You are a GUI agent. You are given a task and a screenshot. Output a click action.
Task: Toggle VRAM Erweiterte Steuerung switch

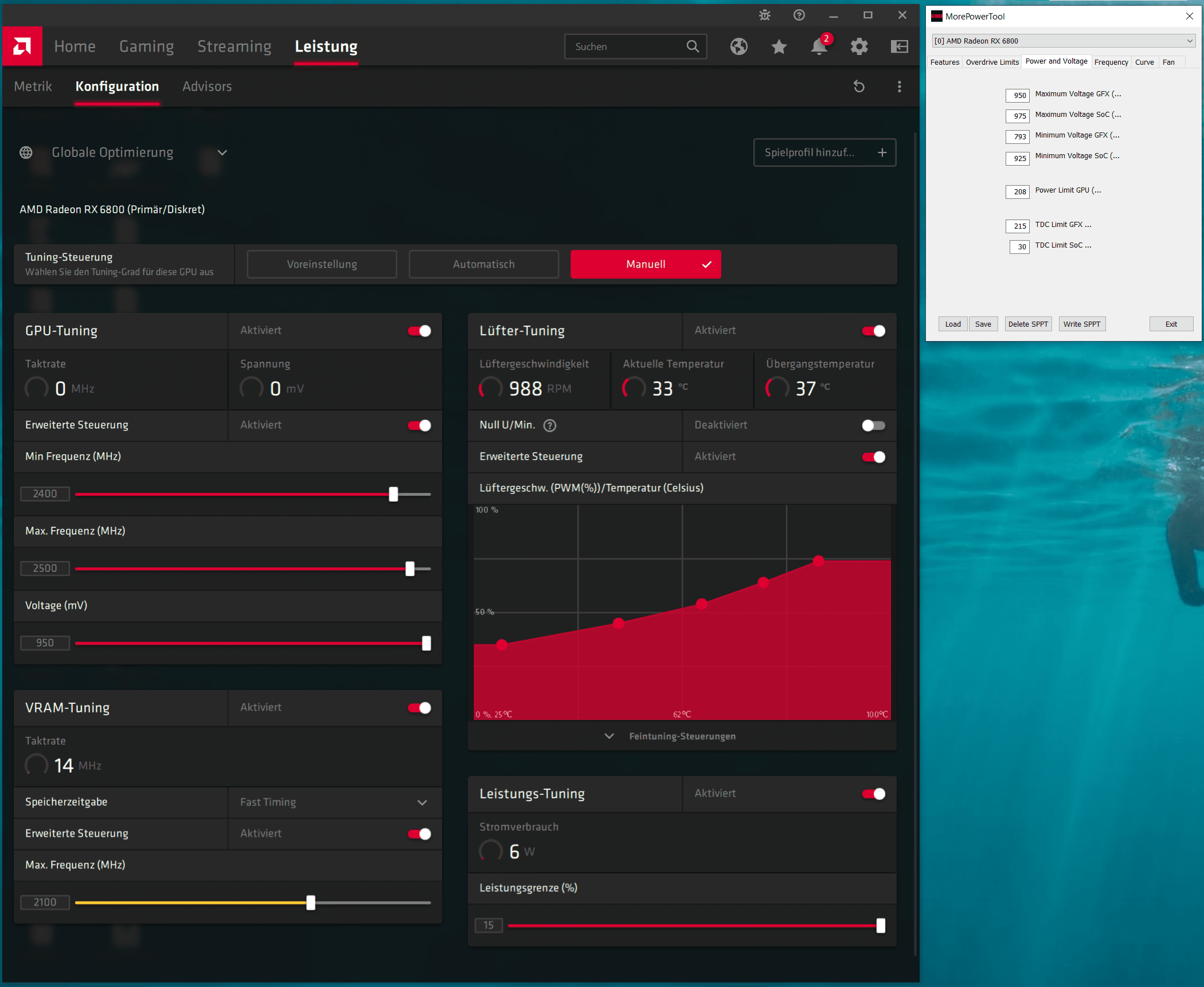[420, 834]
